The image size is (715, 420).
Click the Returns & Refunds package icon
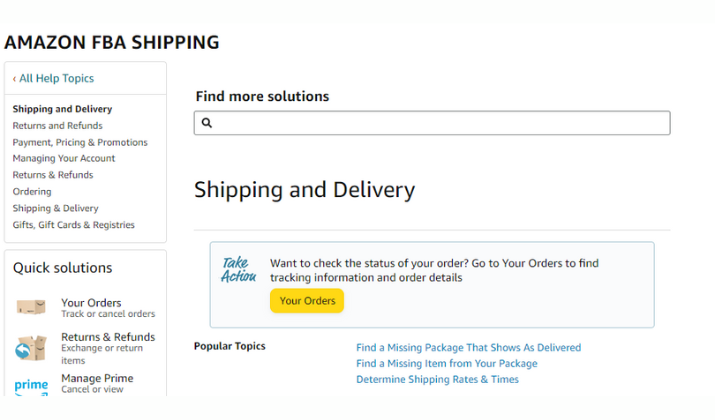tap(31, 348)
